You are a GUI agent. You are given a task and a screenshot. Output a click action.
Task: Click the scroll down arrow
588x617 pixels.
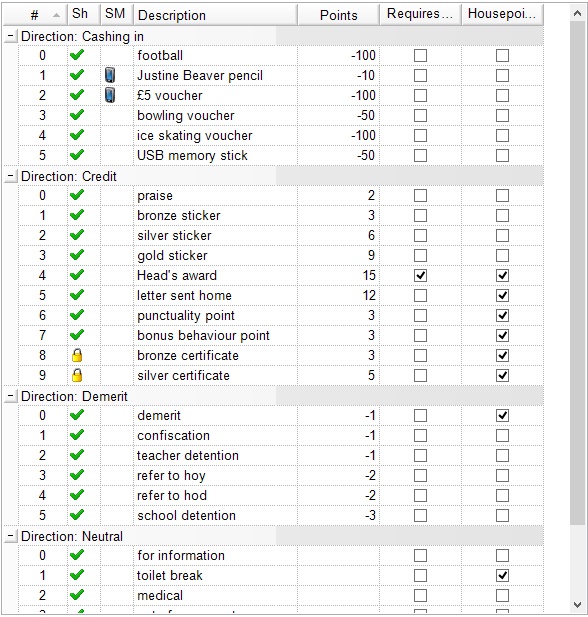pyautogui.click(x=577, y=604)
